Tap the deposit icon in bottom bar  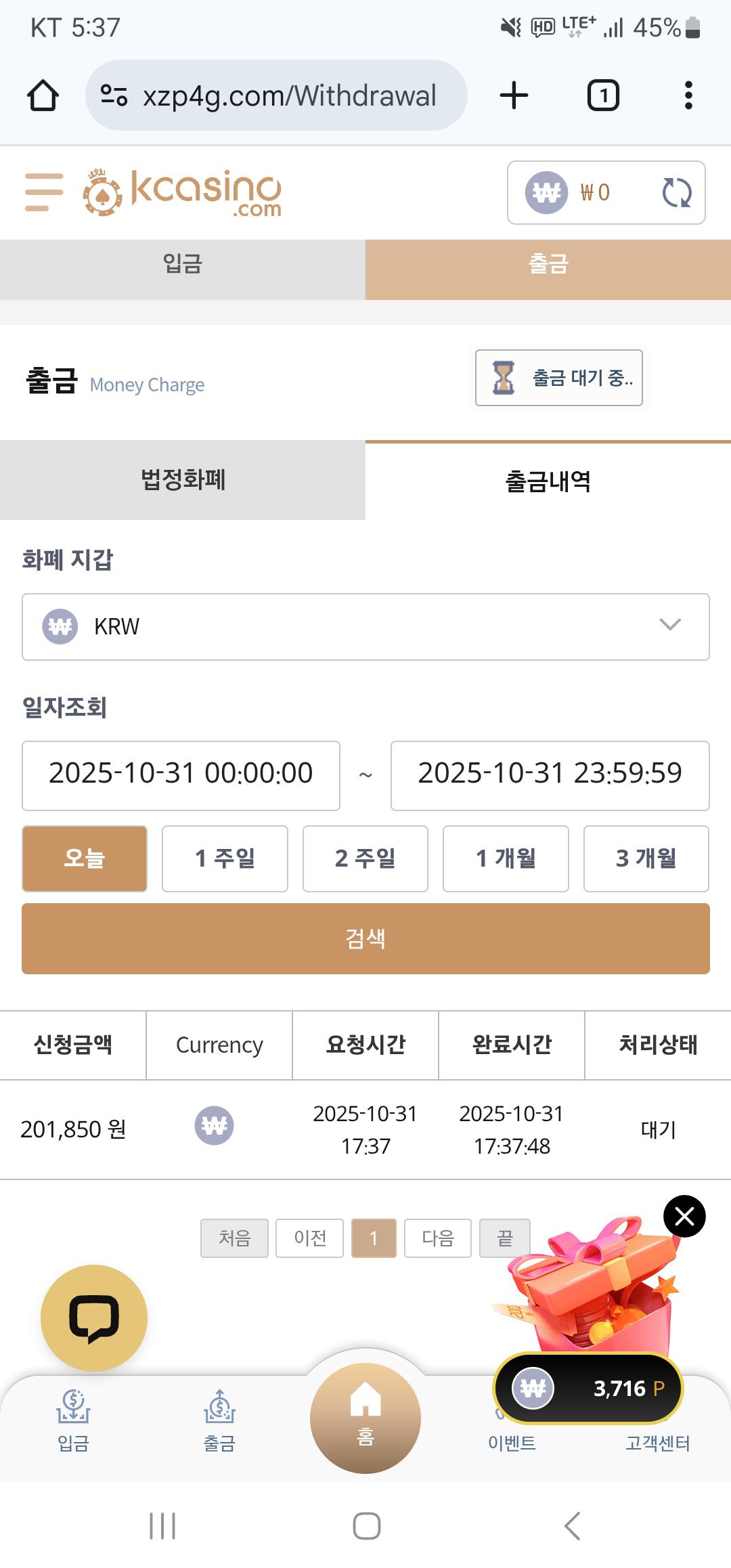click(x=73, y=1419)
